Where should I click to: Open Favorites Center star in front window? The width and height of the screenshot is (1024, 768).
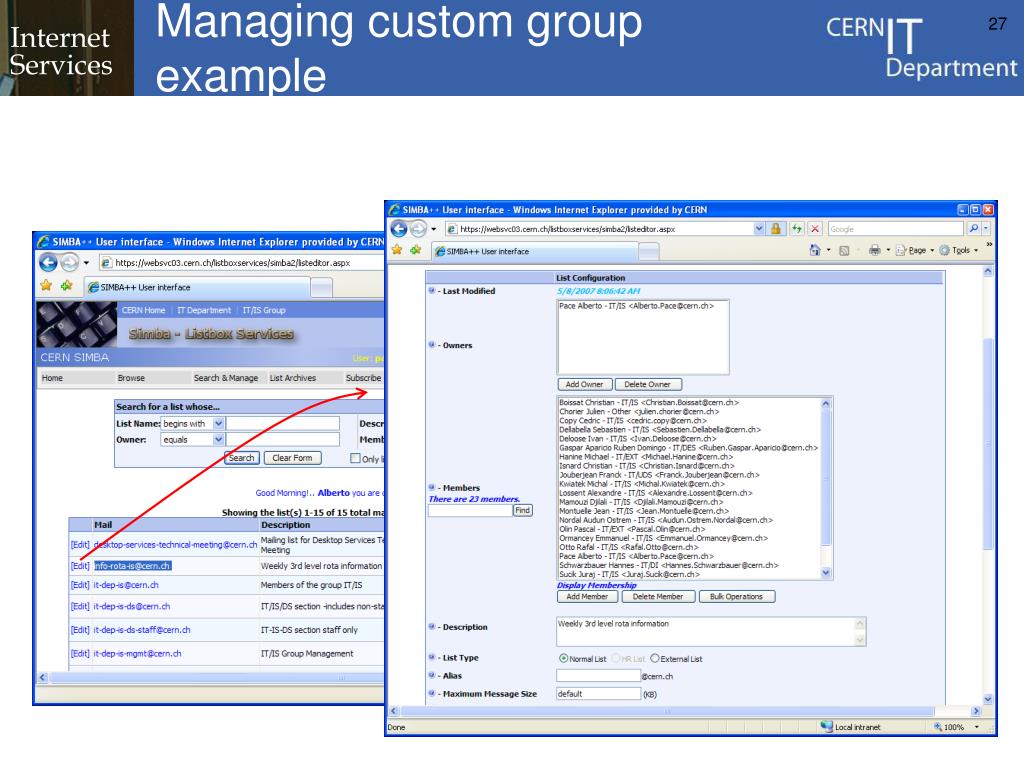[x=397, y=250]
